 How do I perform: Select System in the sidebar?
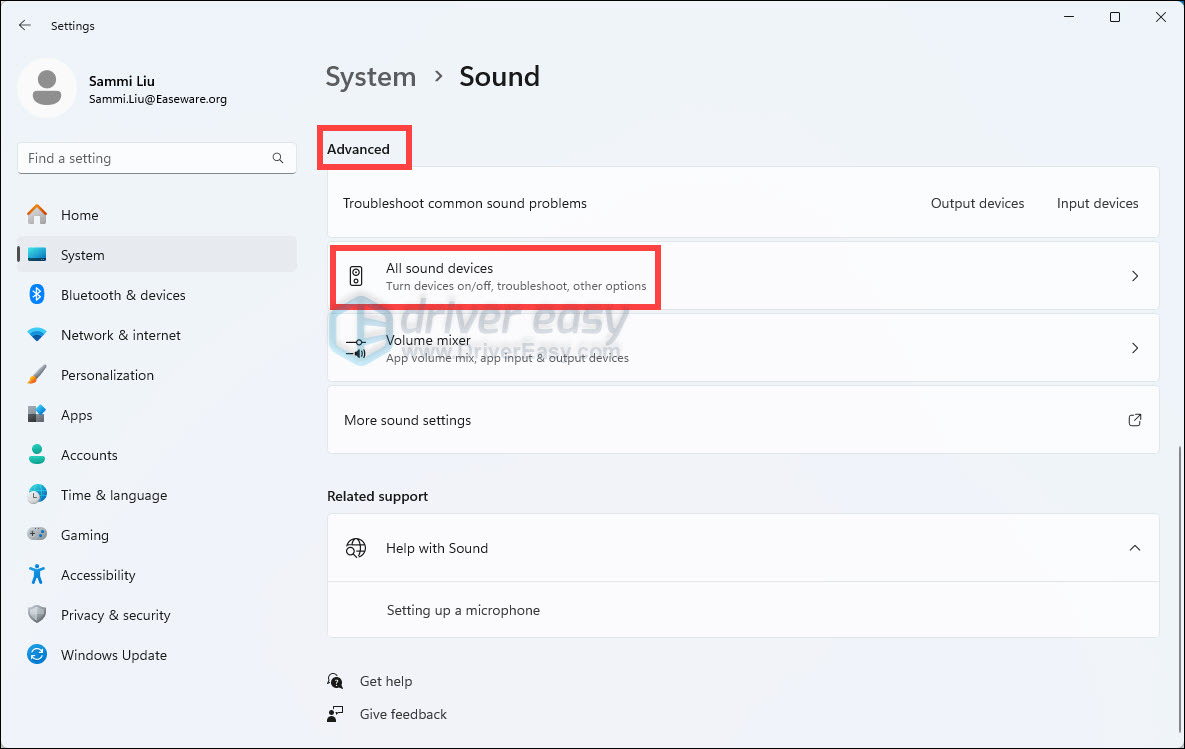click(x=82, y=255)
